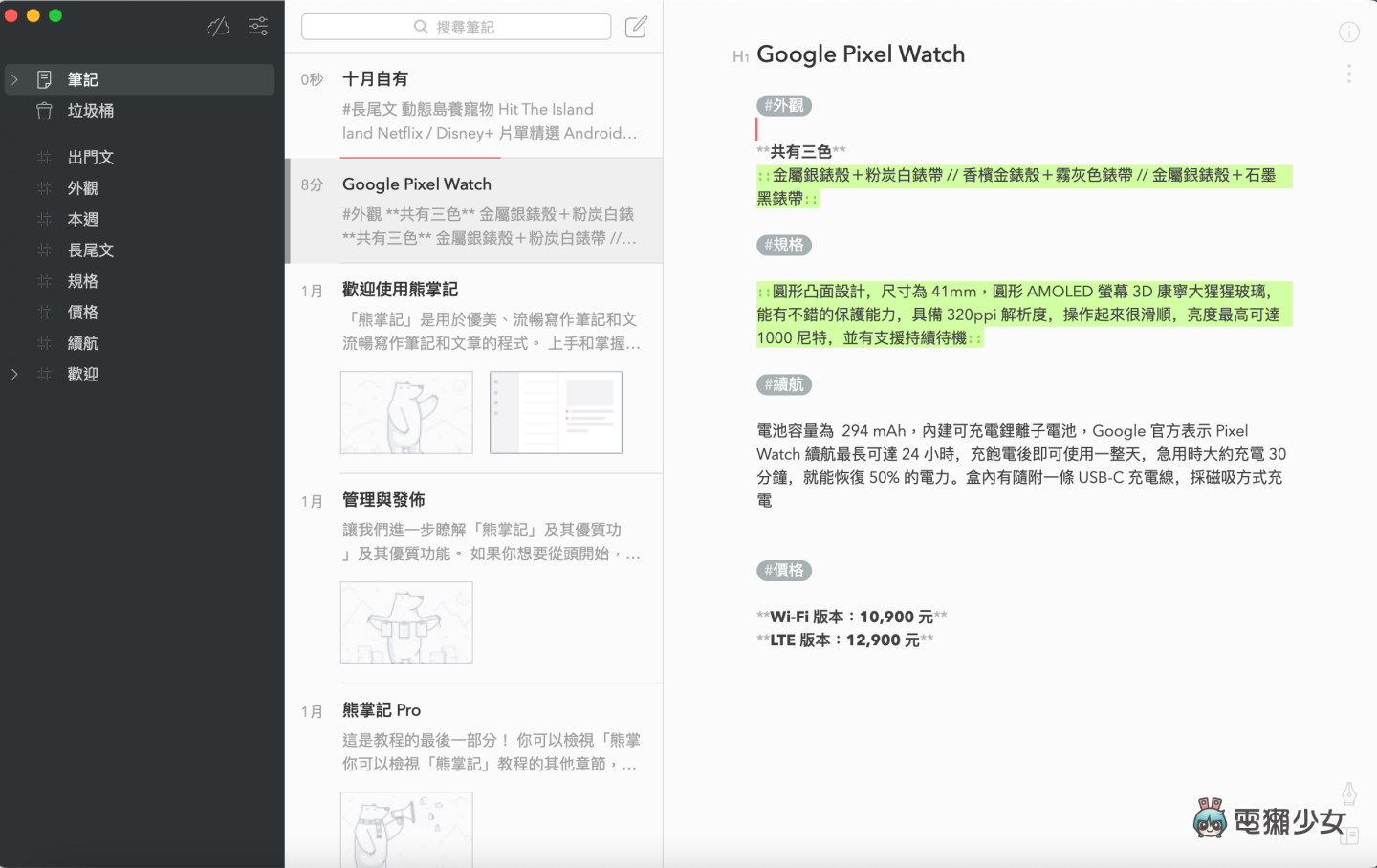Click the 電池容量為 294 mAh paragraph
The width and height of the screenshot is (1377, 868).
point(1022,466)
